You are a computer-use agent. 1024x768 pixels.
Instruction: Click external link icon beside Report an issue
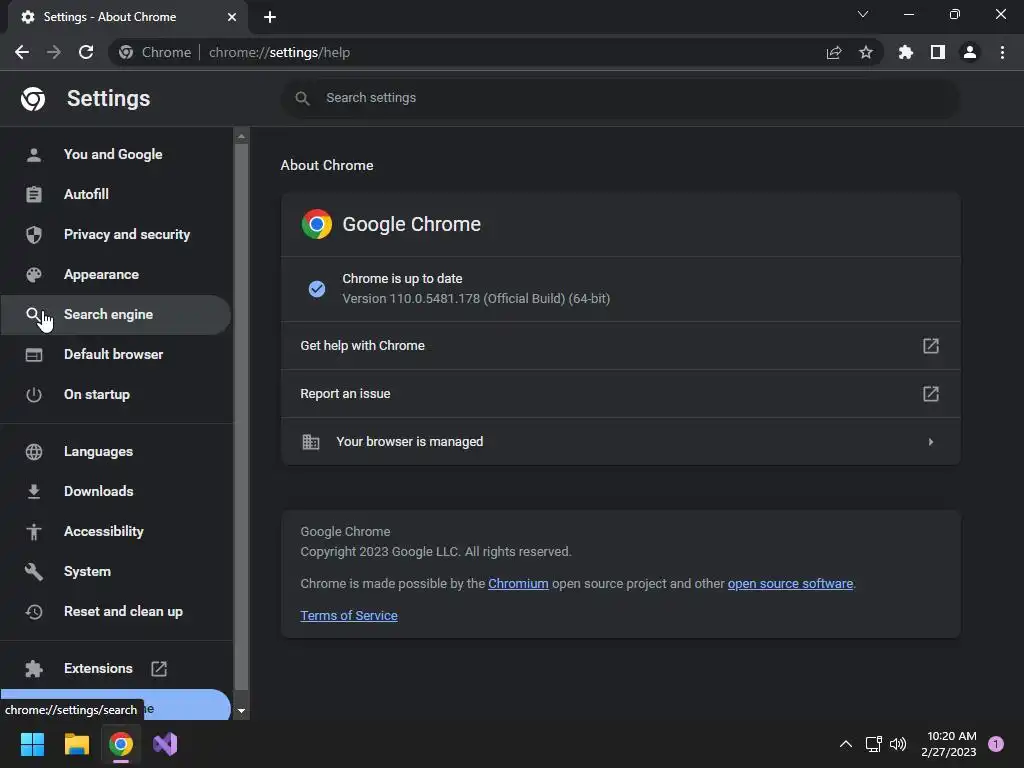[x=931, y=394]
